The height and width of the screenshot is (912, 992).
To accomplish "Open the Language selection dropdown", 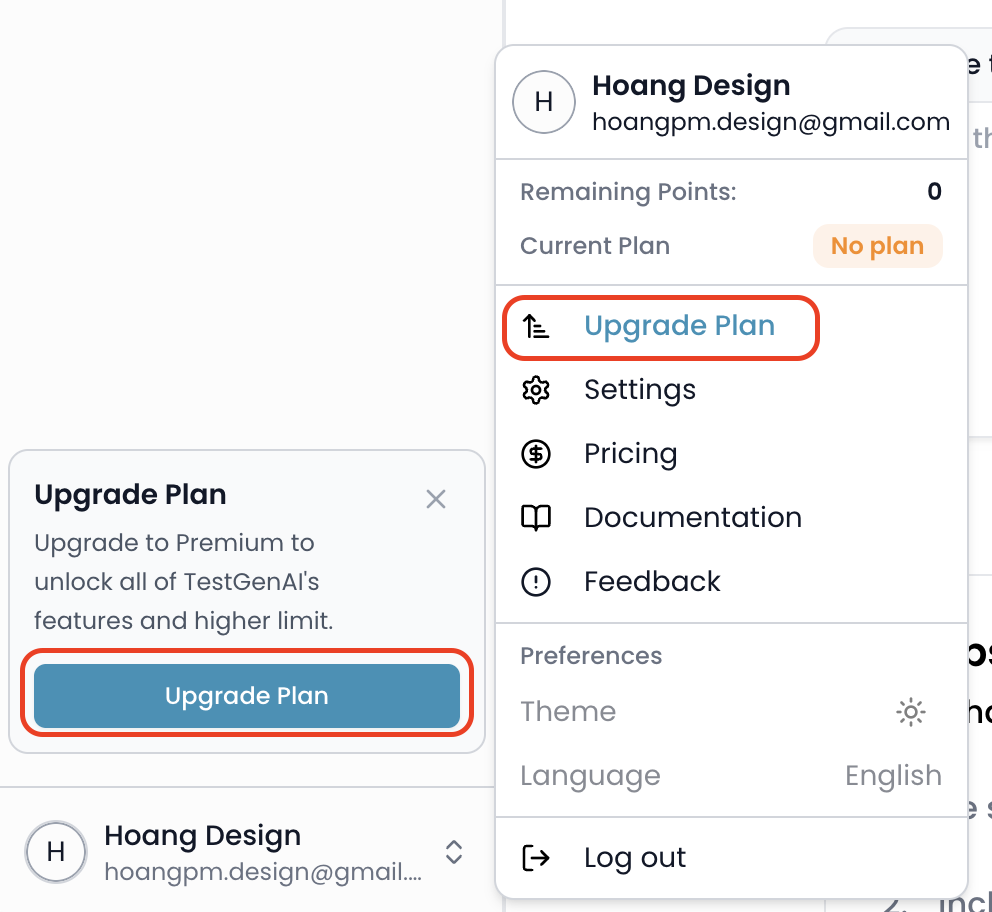I will tap(893, 775).
